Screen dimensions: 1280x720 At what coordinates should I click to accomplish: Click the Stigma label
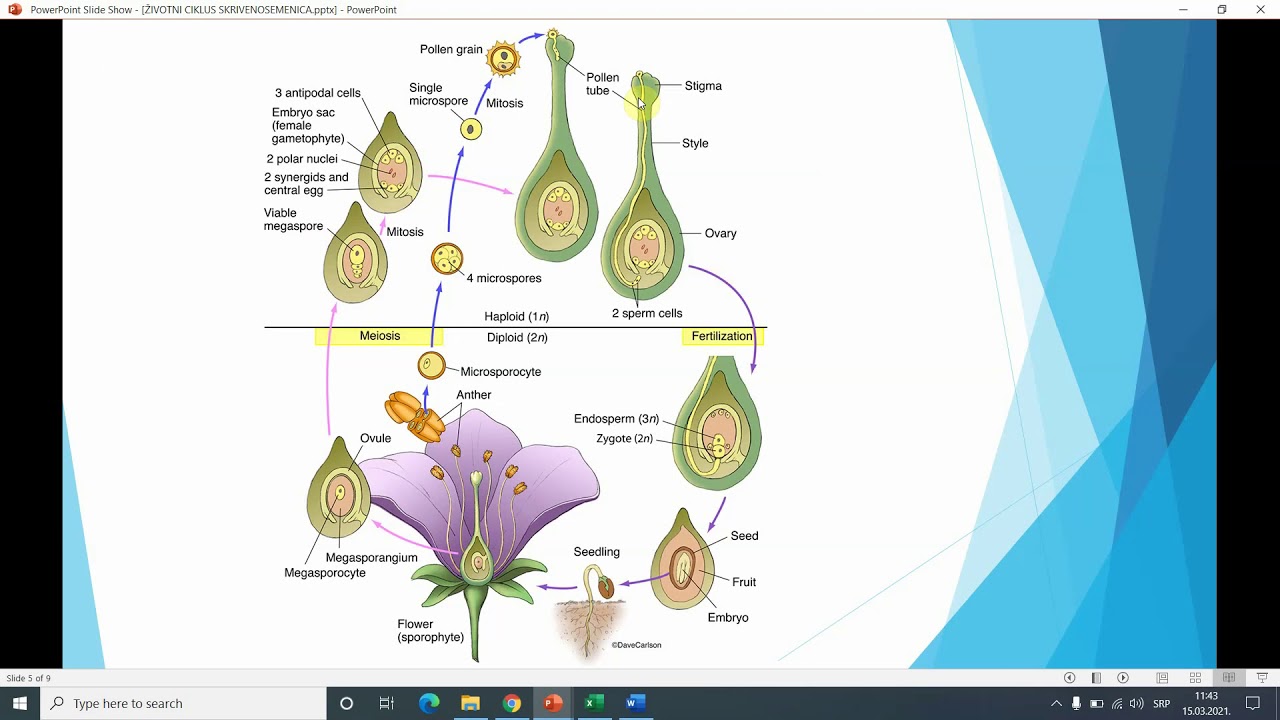(x=703, y=86)
